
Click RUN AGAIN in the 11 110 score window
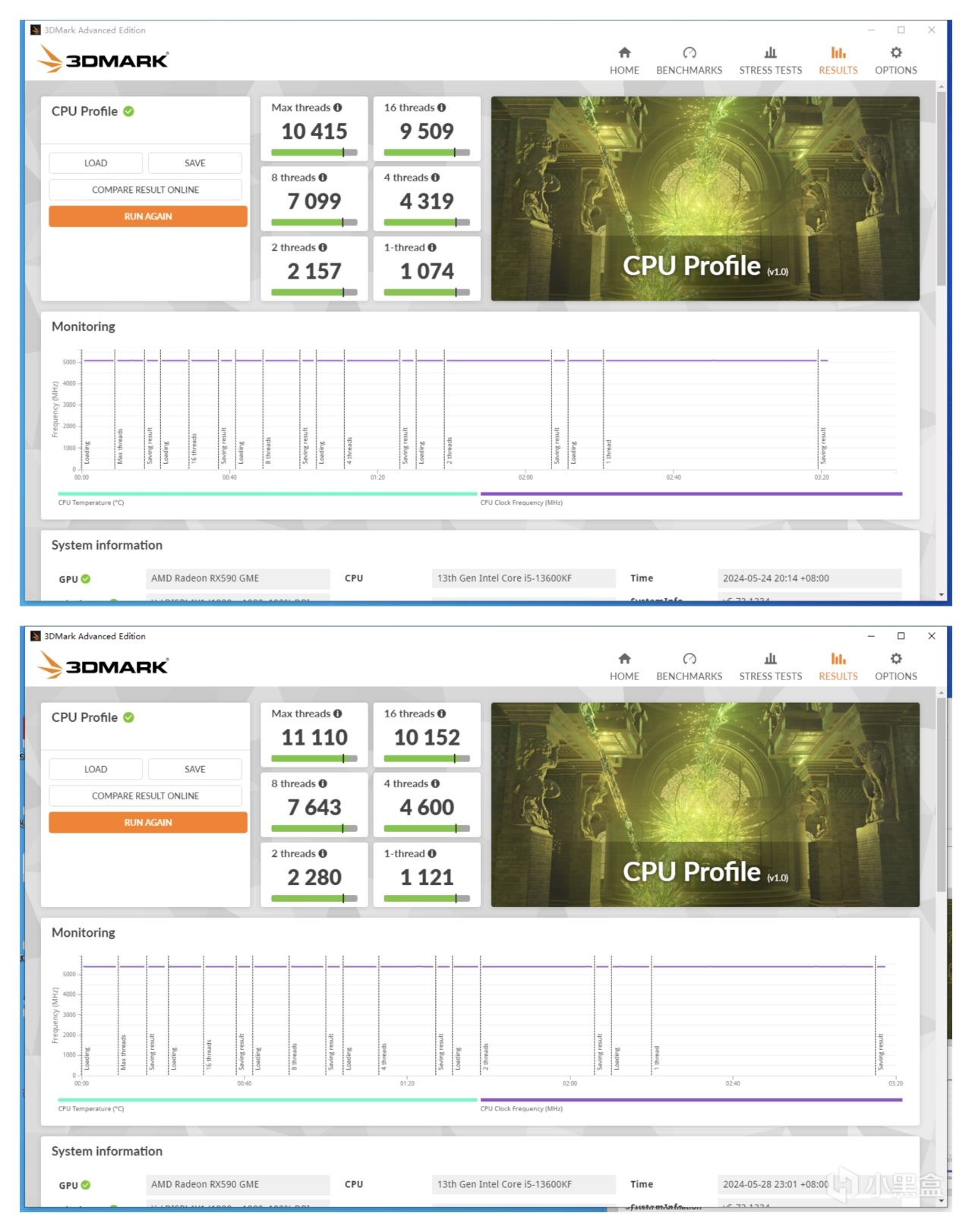pyautogui.click(x=148, y=822)
